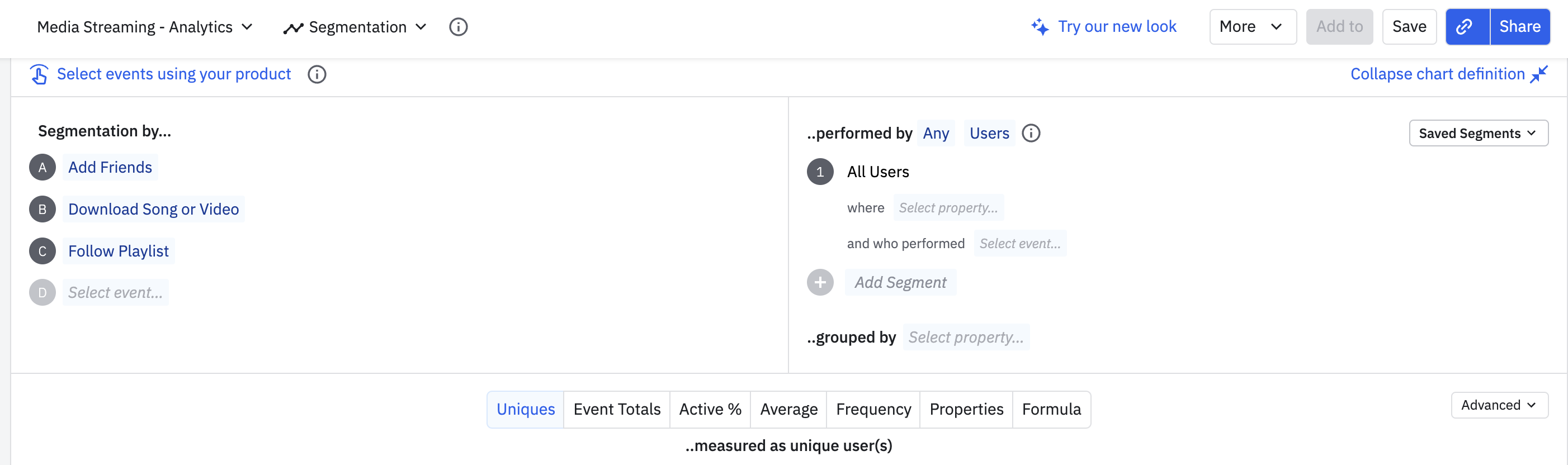Click the Share button

[x=1519, y=27]
